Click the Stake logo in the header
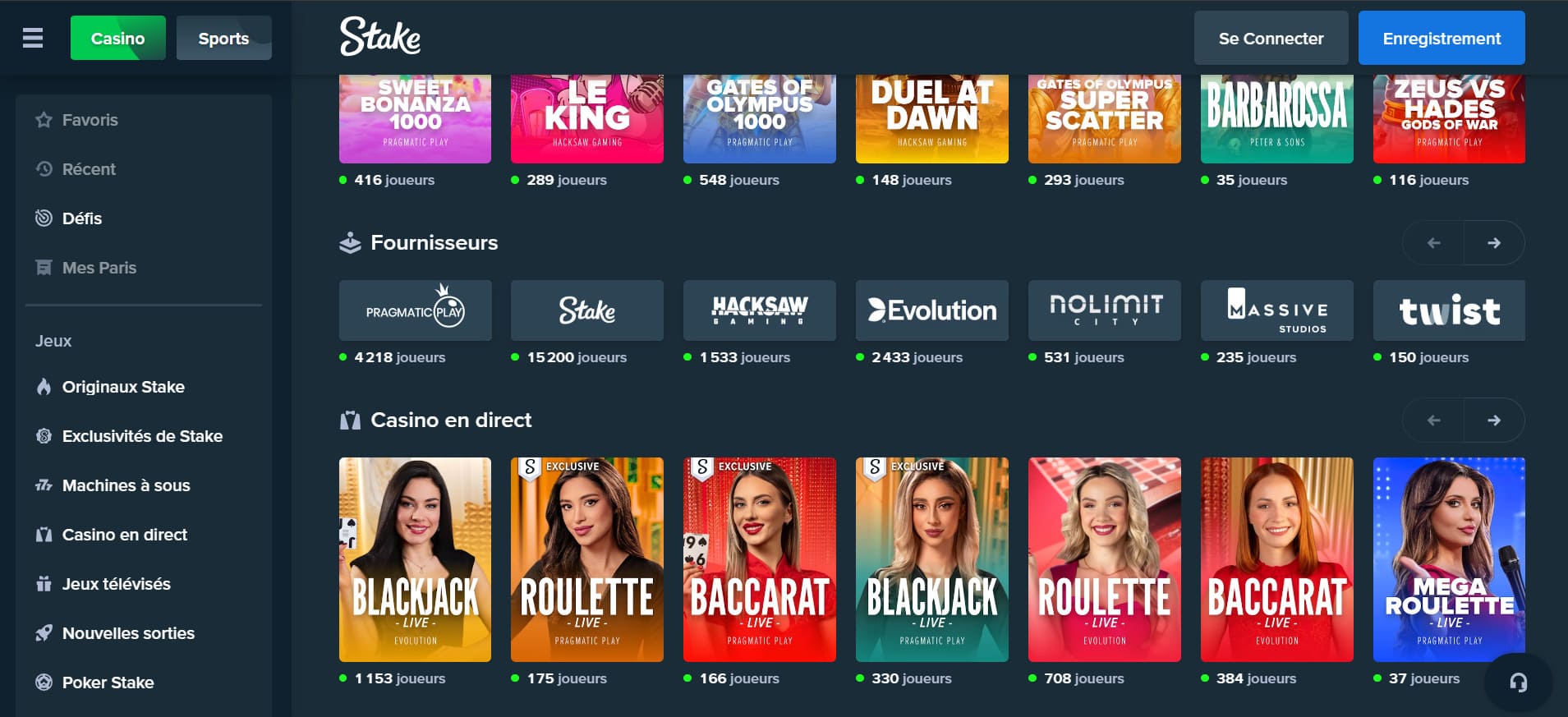 380,37
